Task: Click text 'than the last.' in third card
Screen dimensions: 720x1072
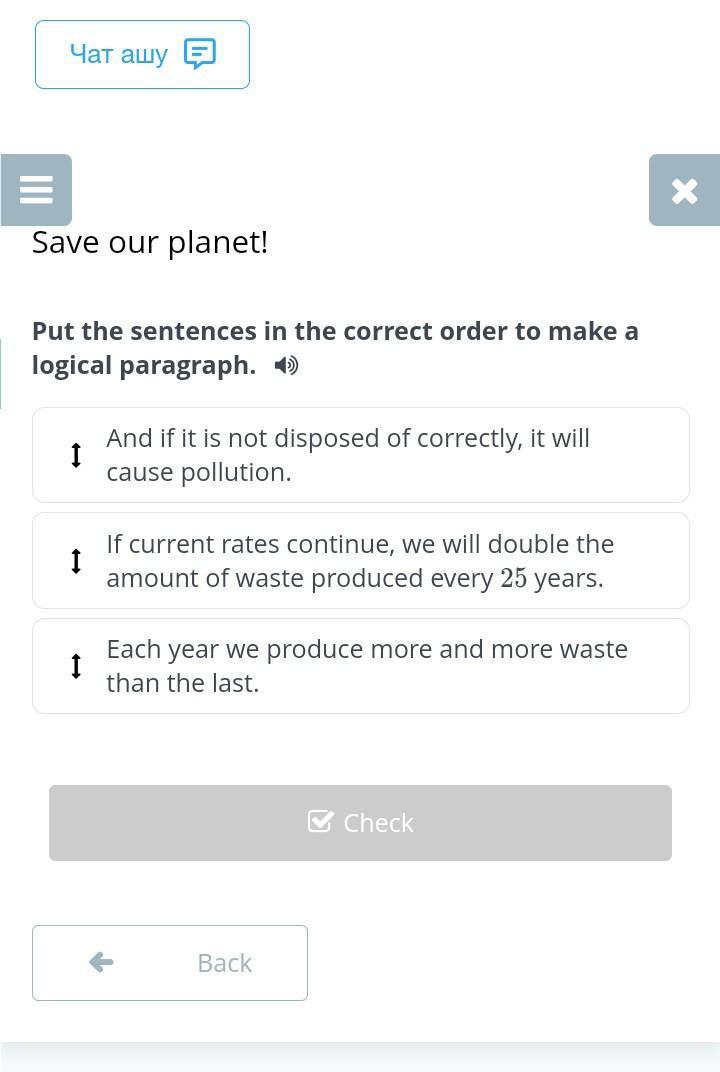Action: point(183,684)
